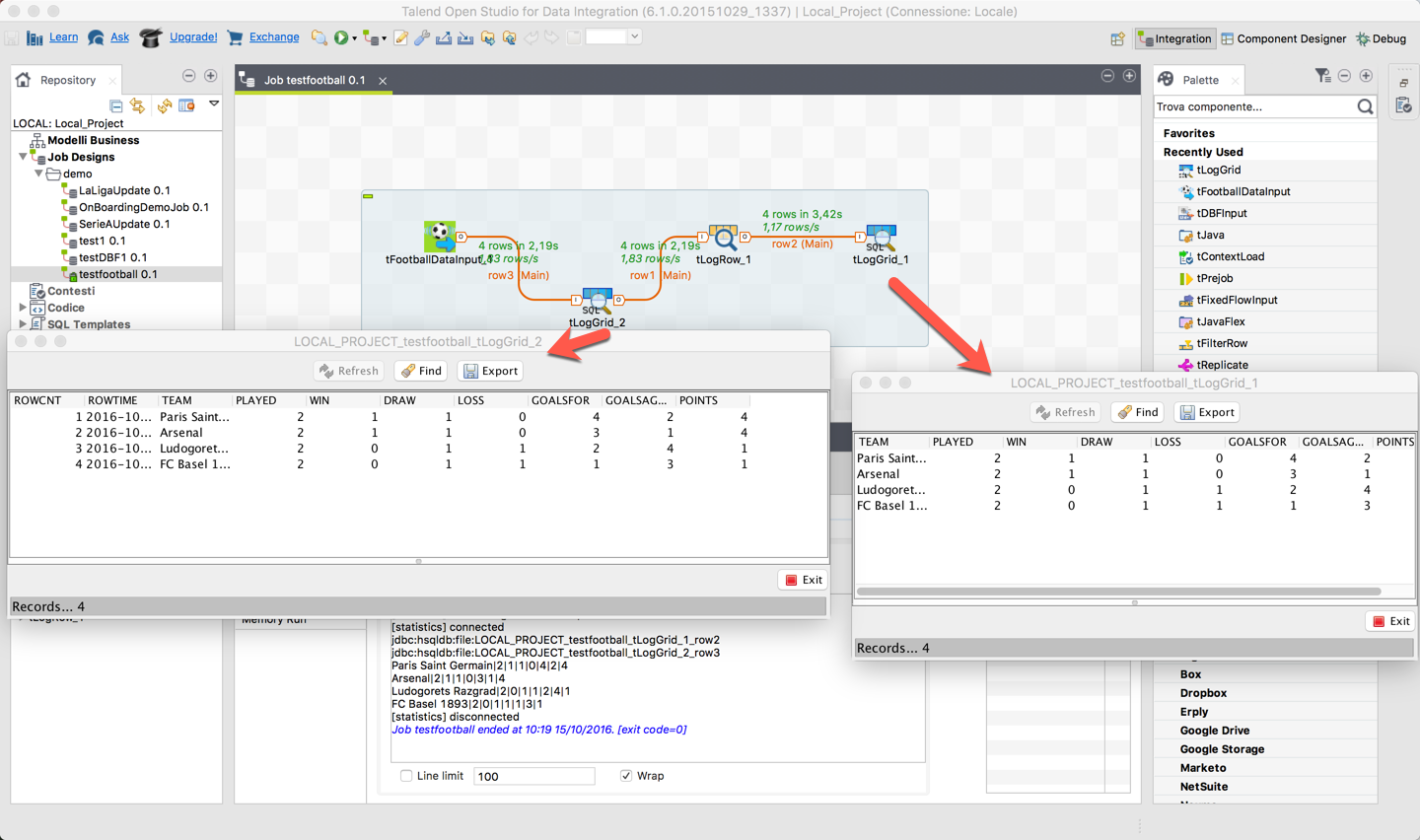Click the tLogGrid_2 component on canvas

pyautogui.click(x=597, y=300)
